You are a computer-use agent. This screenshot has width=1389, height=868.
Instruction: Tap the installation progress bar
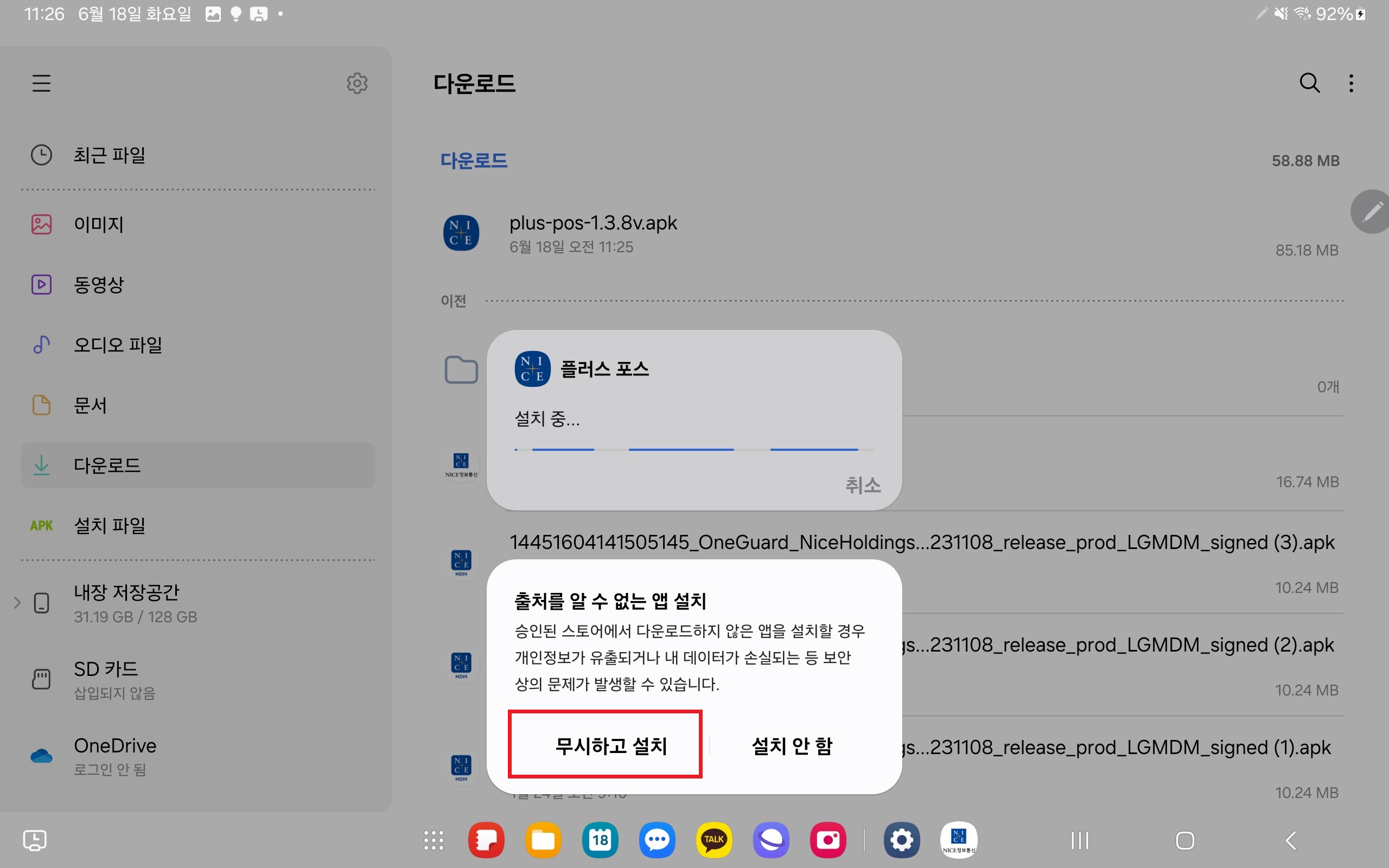(x=693, y=450)
